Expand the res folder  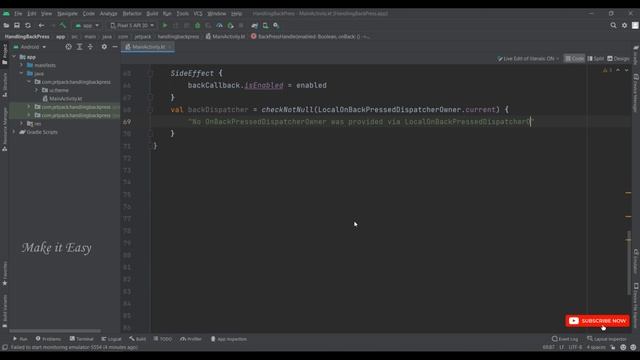22,123
